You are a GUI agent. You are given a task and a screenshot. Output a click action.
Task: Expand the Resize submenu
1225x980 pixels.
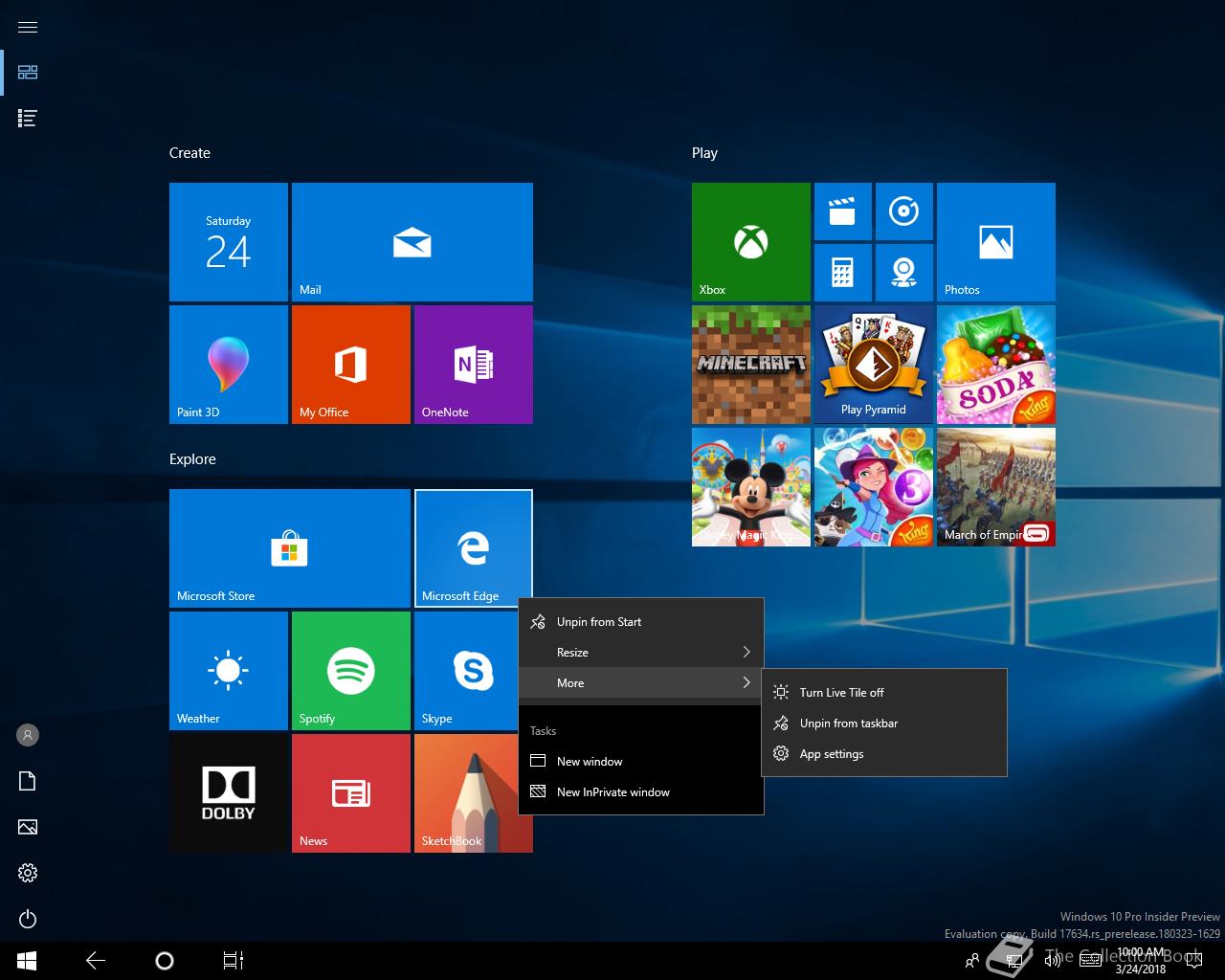point(641,653)
